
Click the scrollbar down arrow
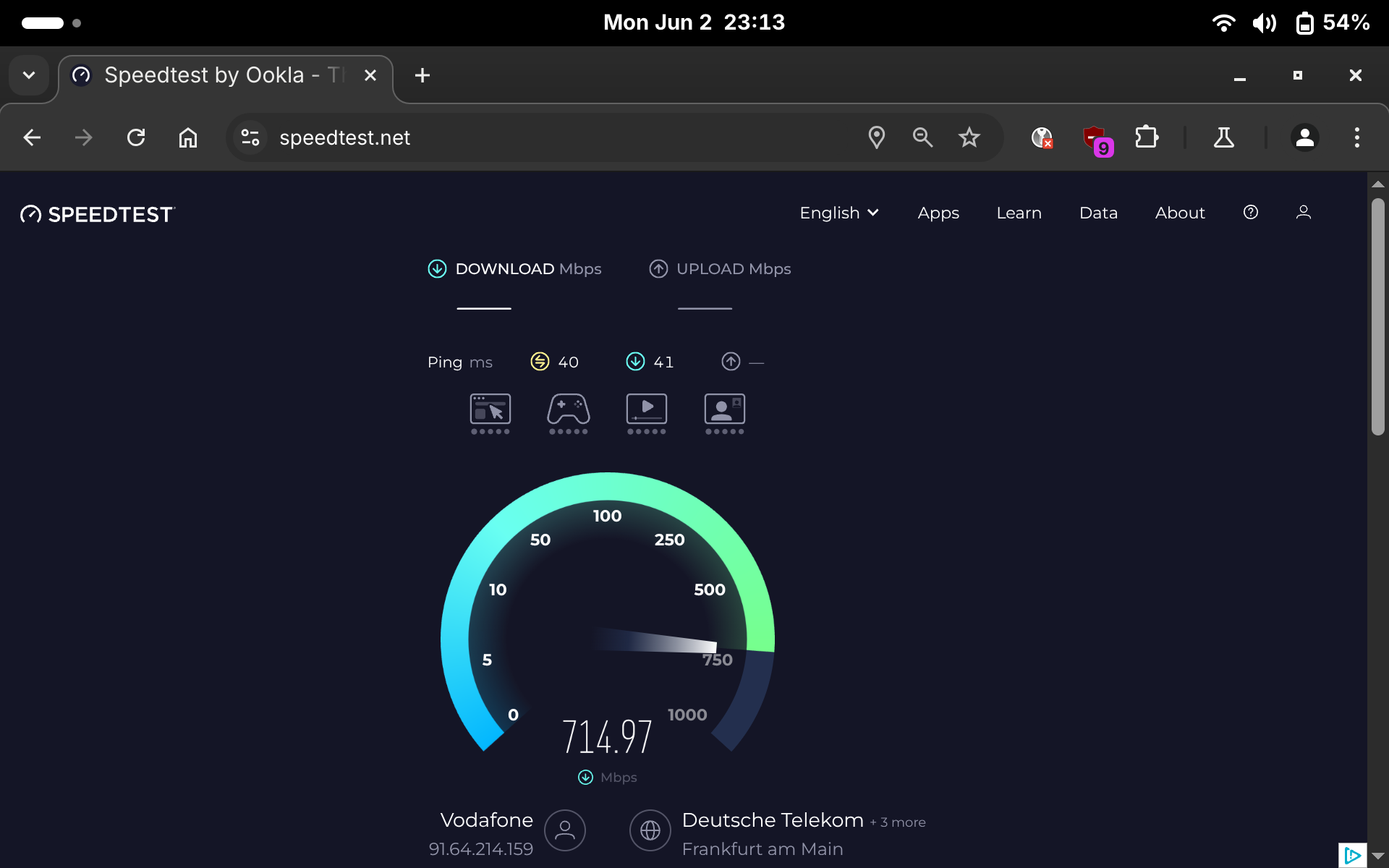[x=1378, y=856]
